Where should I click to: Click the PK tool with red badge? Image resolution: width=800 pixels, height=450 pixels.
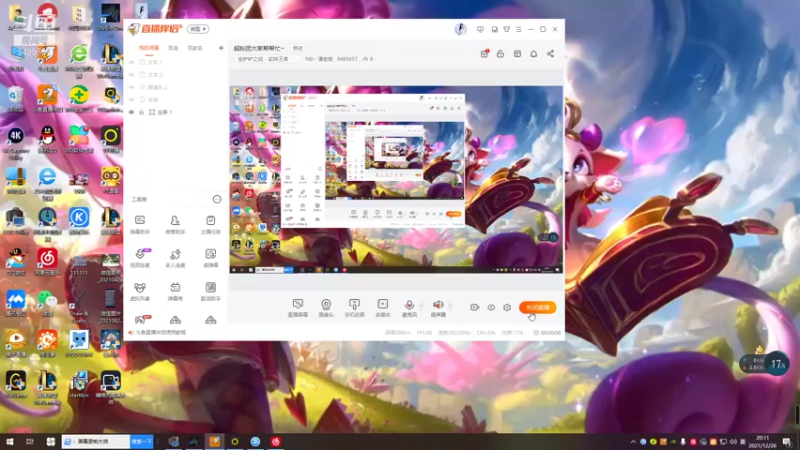pyautogui.click(x=141, y=320)
